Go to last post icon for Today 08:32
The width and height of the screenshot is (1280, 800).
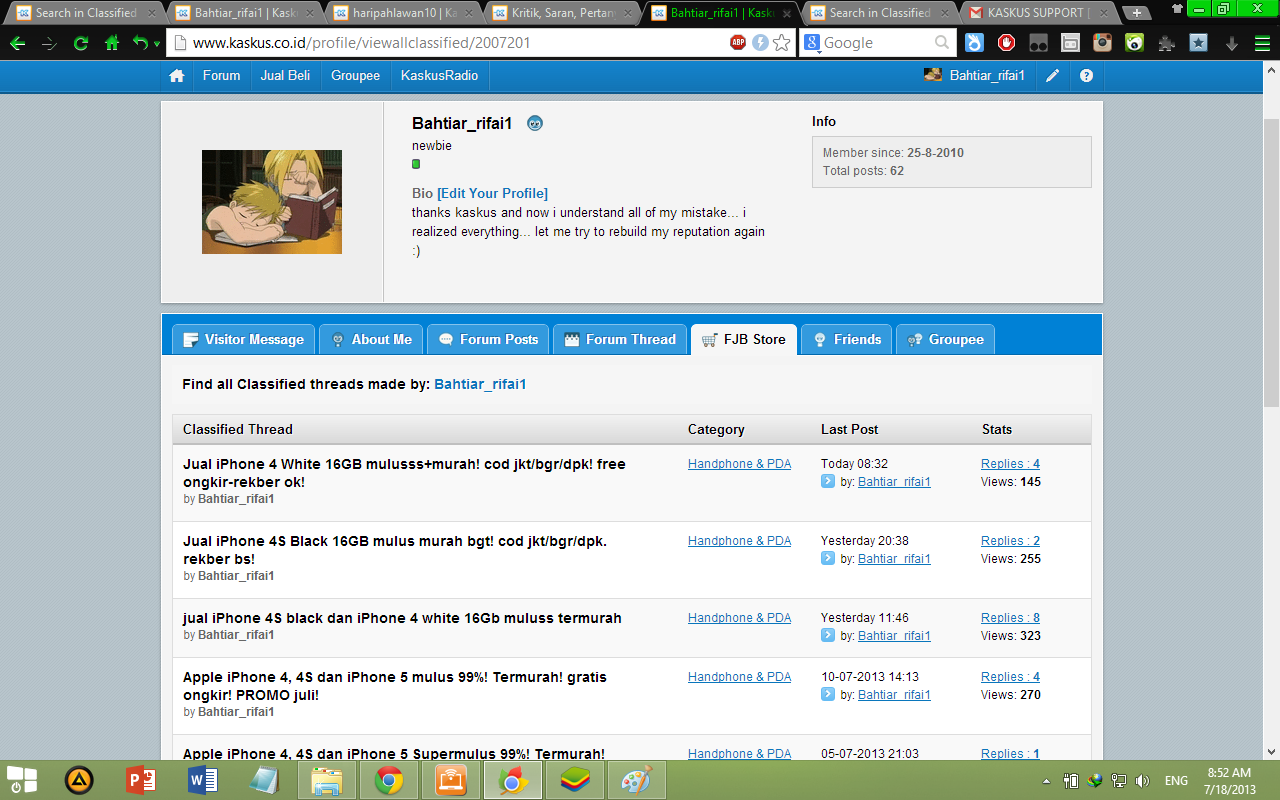(828, 481)
